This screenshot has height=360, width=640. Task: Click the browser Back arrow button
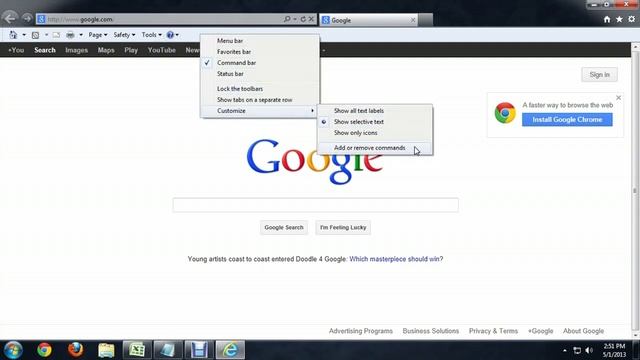point(10,18)
